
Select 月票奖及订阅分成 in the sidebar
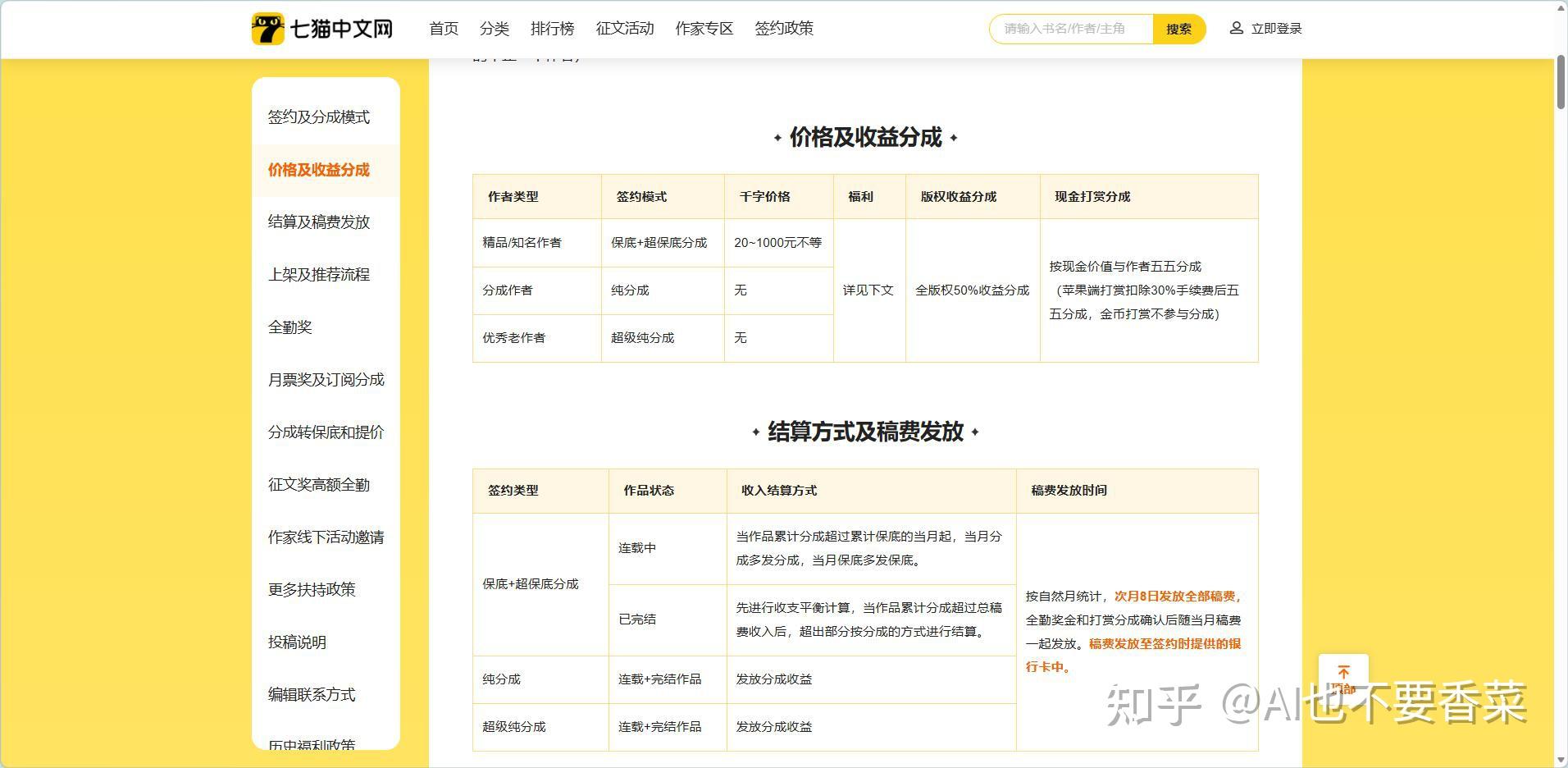(326, 380)
